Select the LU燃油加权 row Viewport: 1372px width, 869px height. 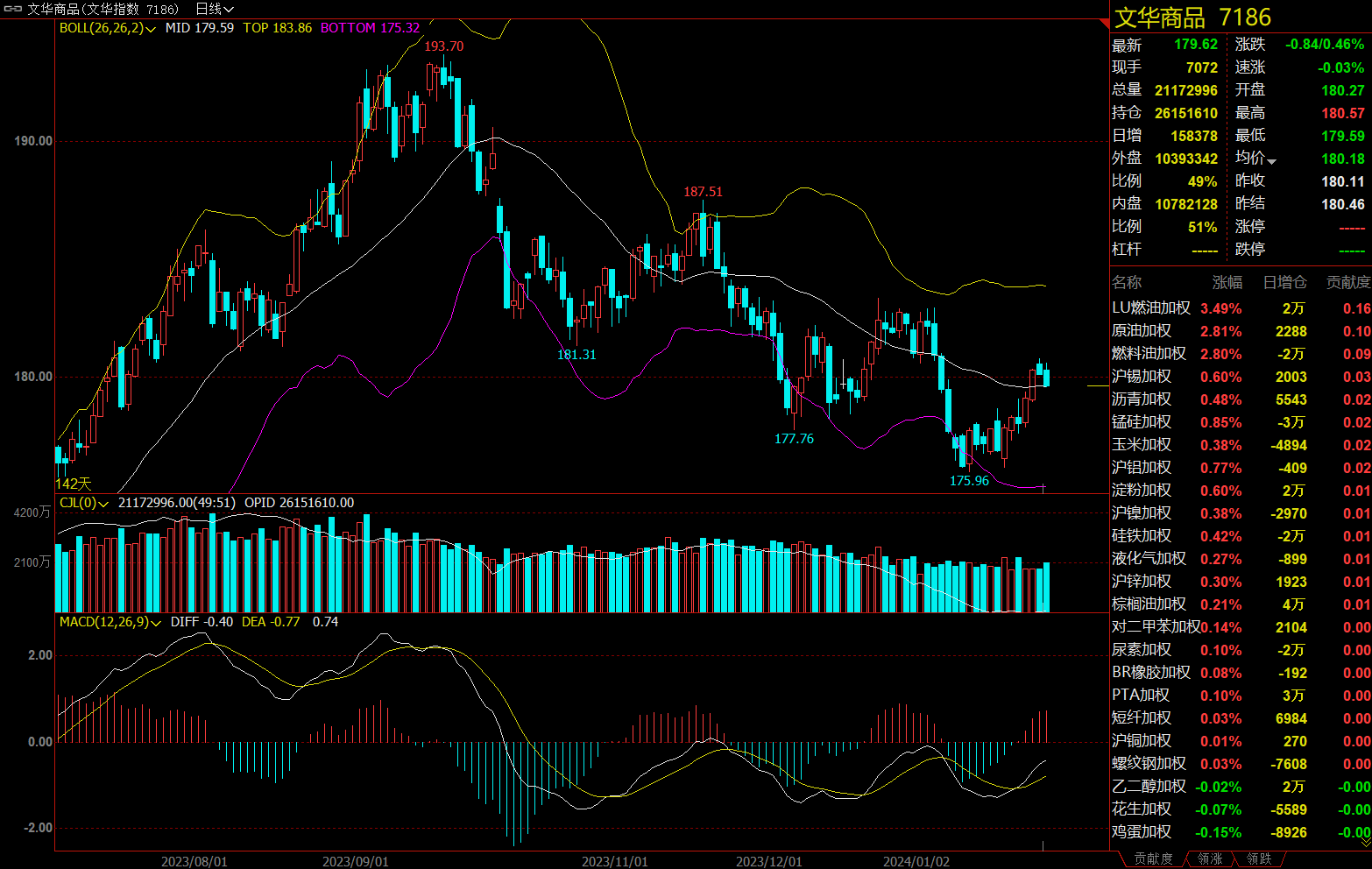[x=1241, y=308]
